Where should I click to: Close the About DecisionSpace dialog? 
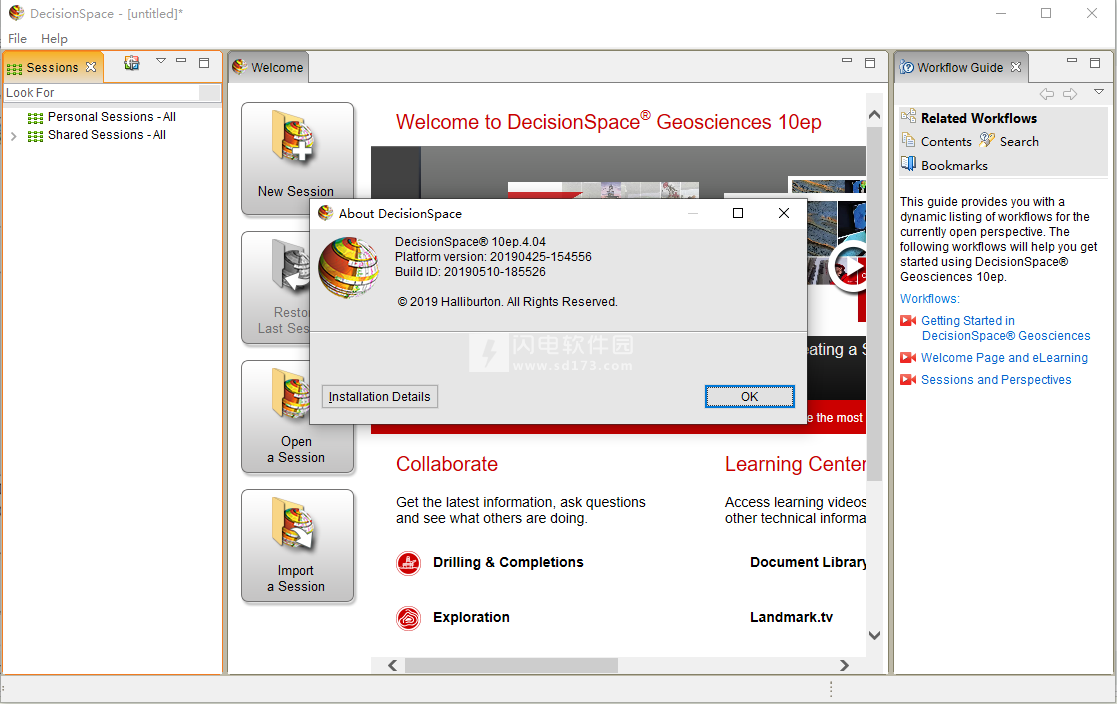(784, 213)
